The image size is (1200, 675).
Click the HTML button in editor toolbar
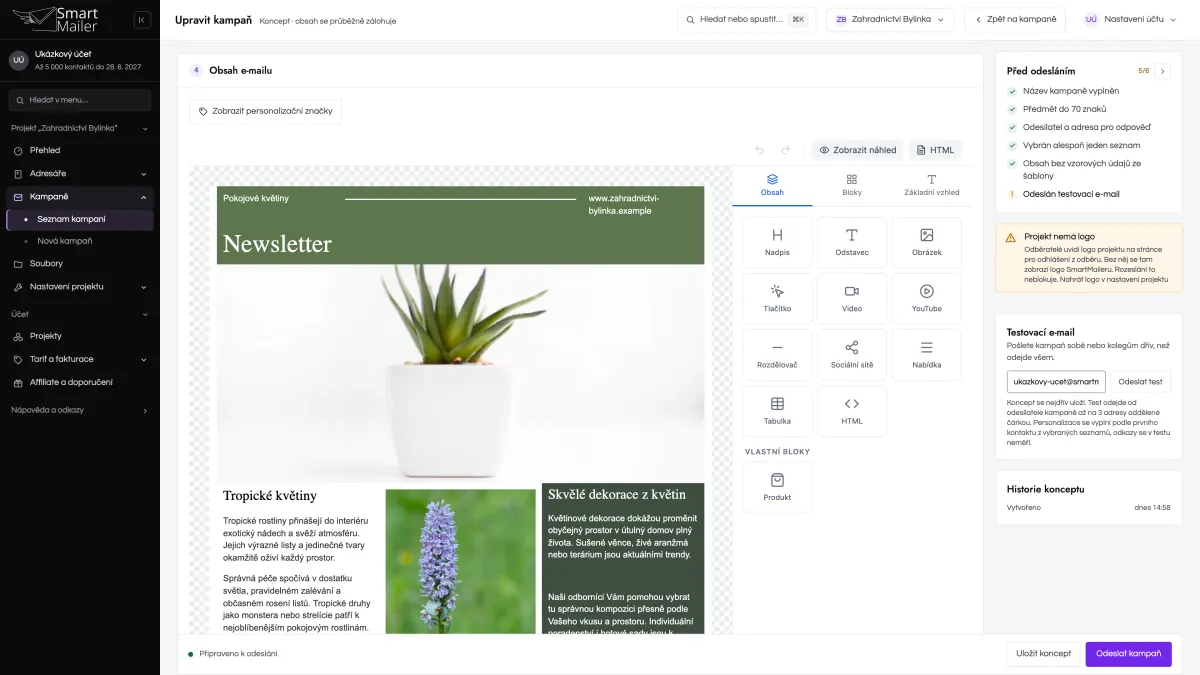click(x=935, y=150)
